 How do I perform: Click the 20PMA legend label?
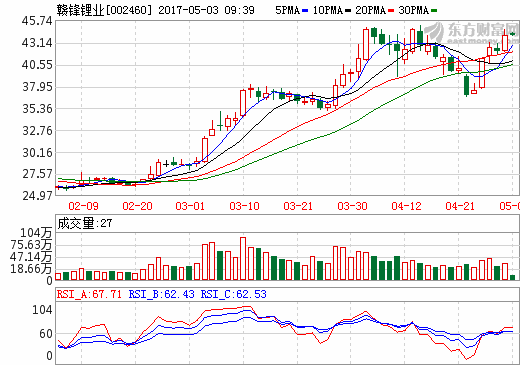pos(370,10)
